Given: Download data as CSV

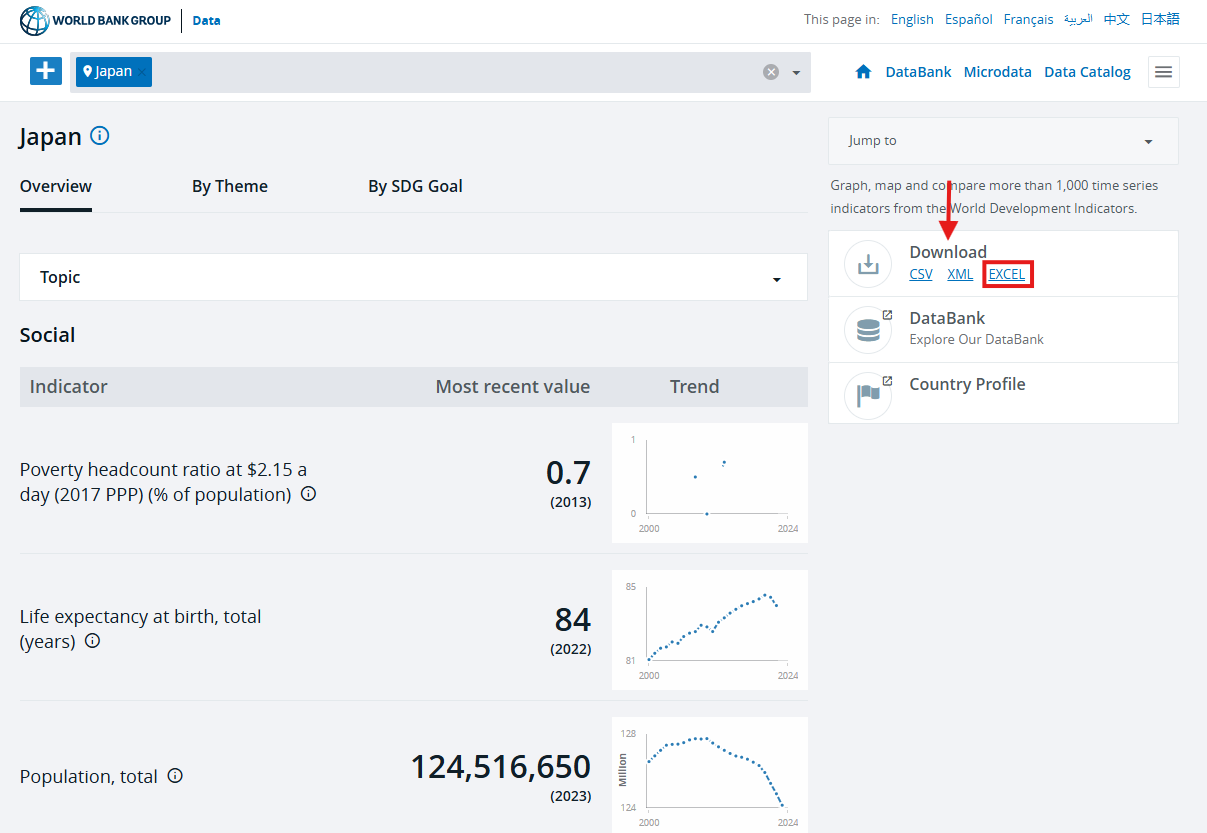Looking at the screenshot, I should pos(921,274).
